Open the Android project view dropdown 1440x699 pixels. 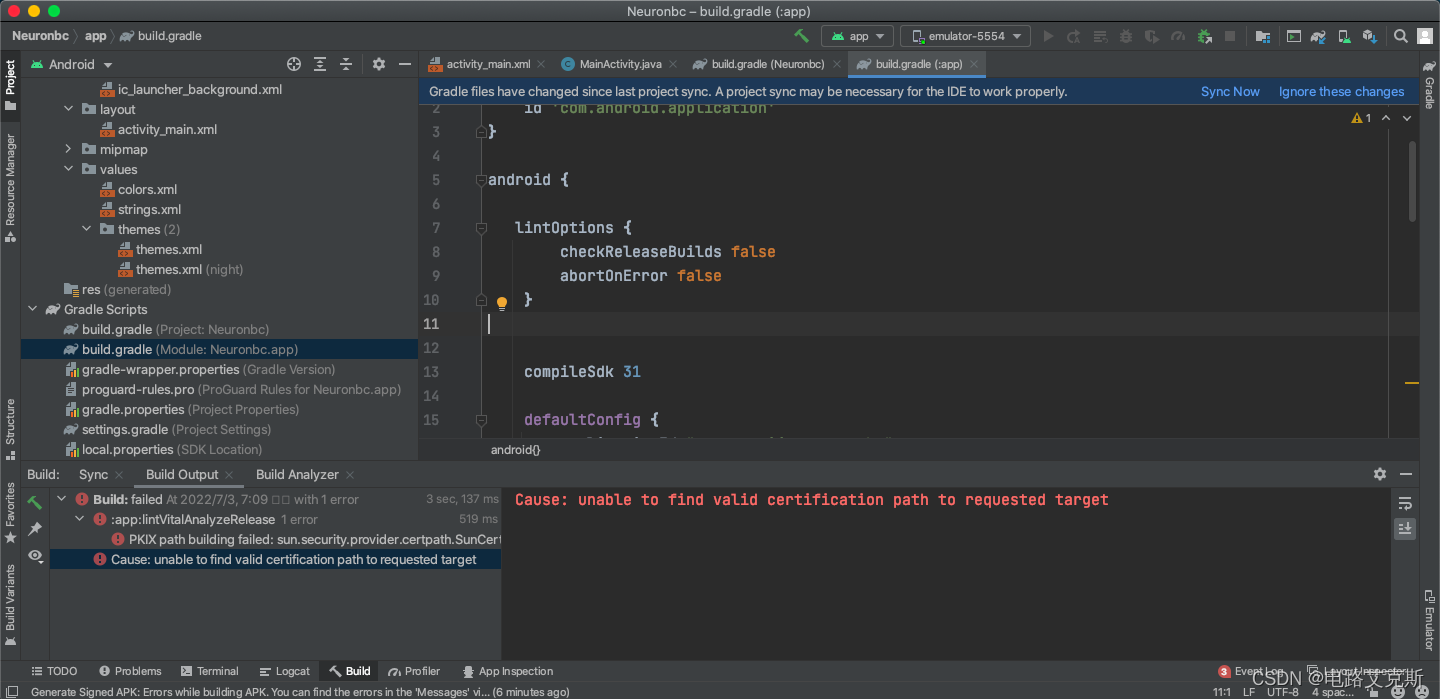pyautogui.click(x=72, y=64)
